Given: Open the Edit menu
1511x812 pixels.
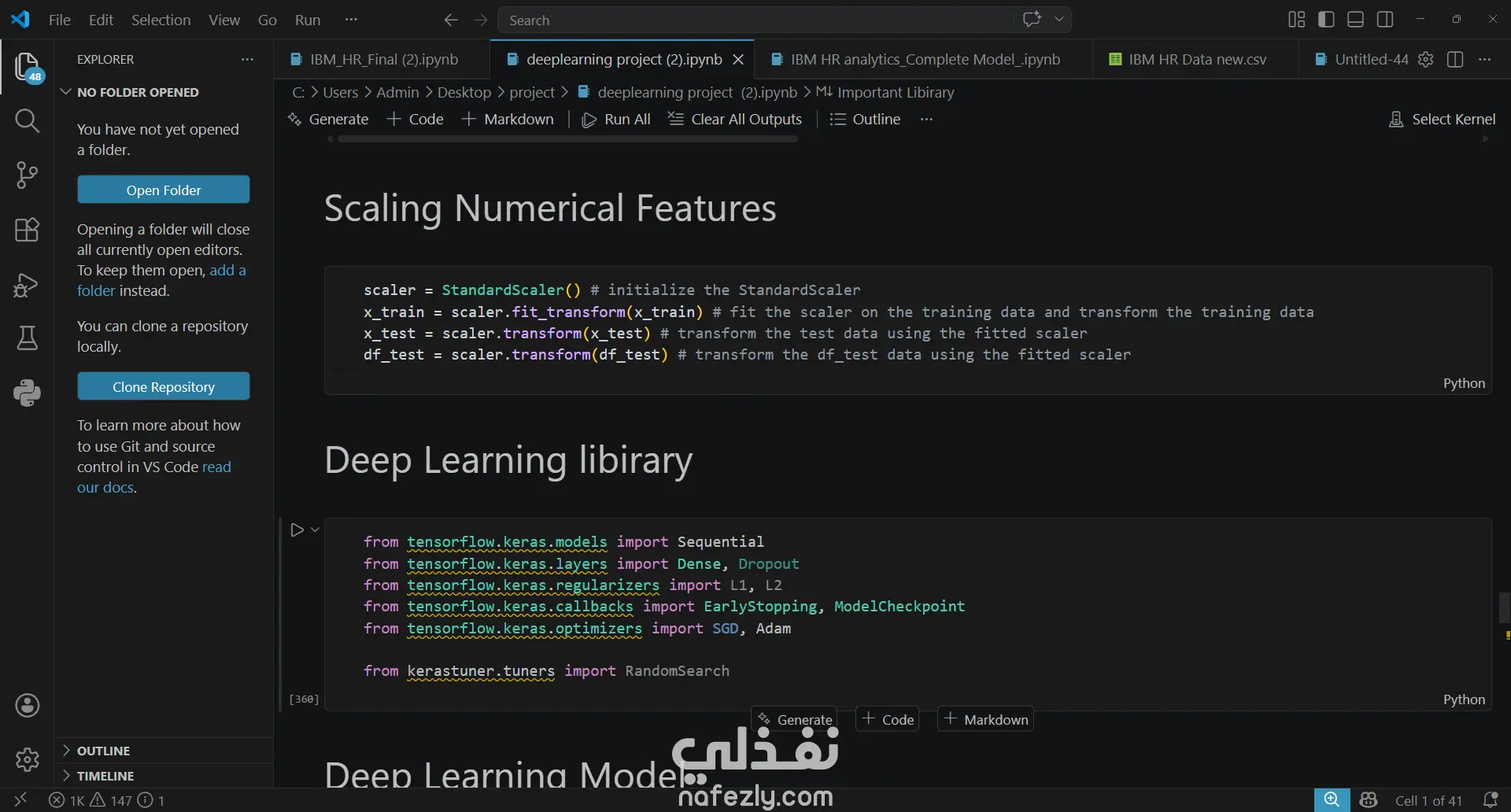Looking at the screenshot, I should coord(101,20).
